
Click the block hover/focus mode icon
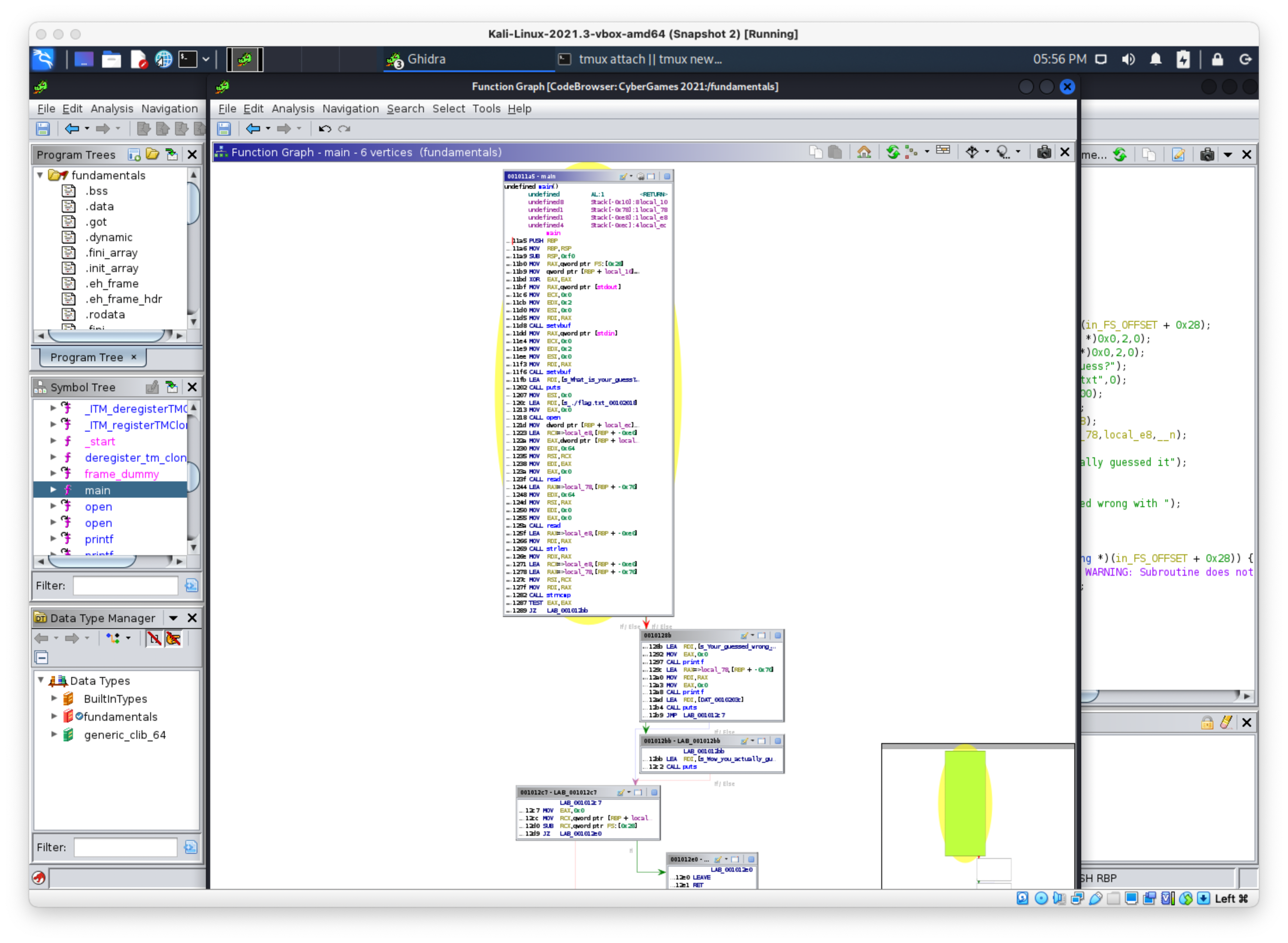972,152
